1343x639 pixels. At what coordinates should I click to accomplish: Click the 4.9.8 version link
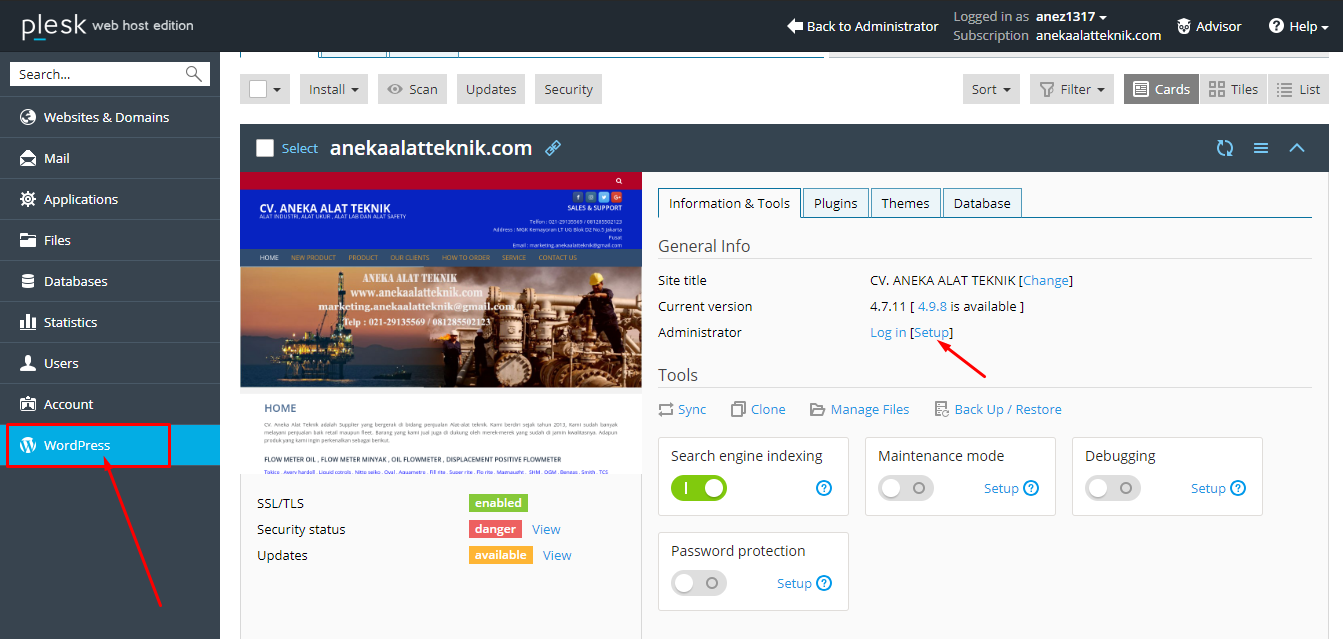[934, 306]
